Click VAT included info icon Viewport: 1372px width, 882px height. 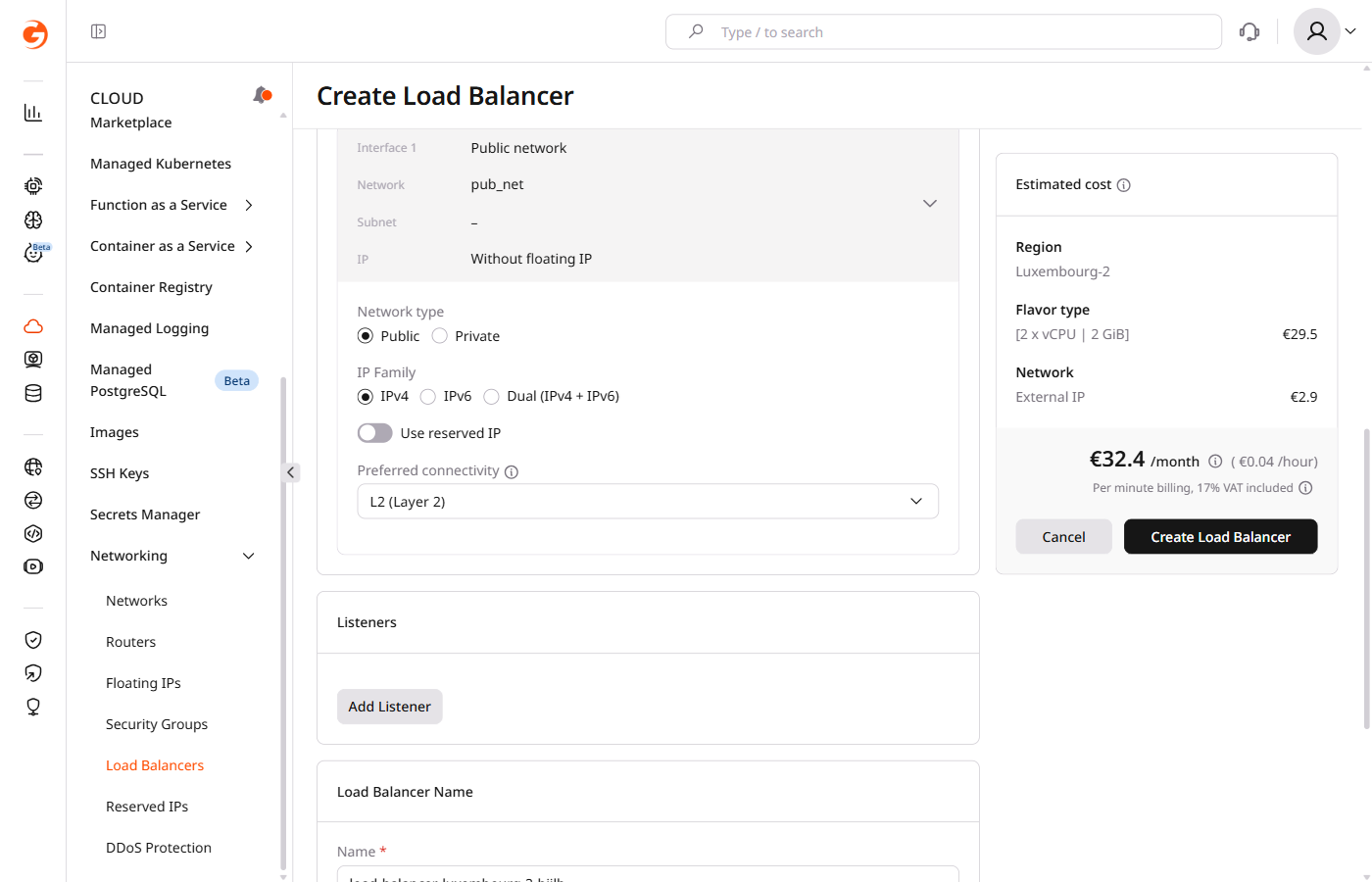(x=1305, y=488)
